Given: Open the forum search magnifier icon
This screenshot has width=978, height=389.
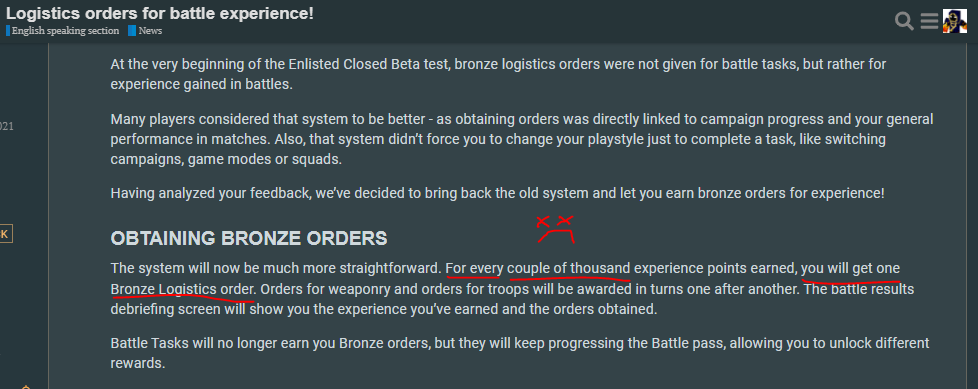Looking at the screenshot, I should point(904,21).
